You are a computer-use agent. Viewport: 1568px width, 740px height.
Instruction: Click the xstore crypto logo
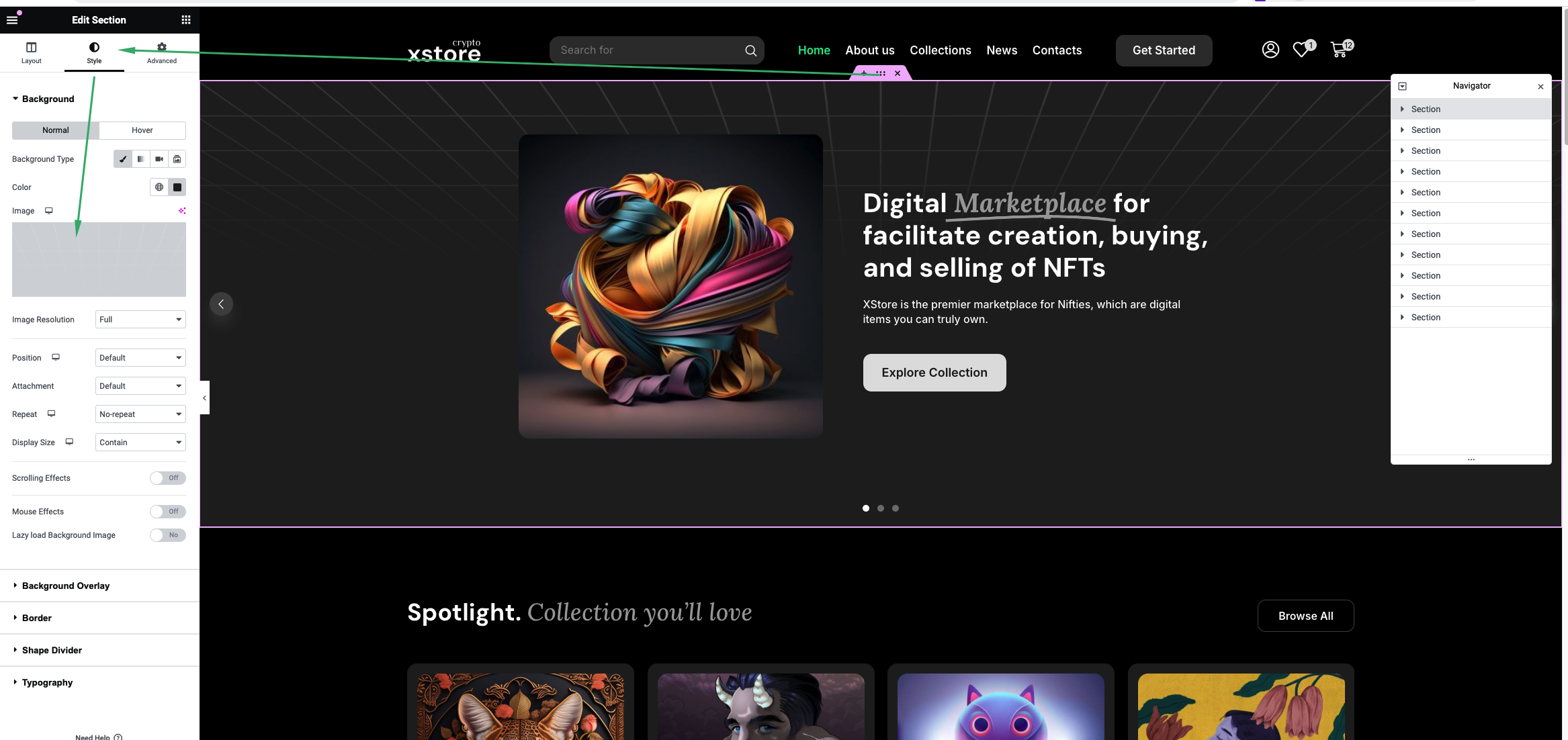[x=444, y=50]
